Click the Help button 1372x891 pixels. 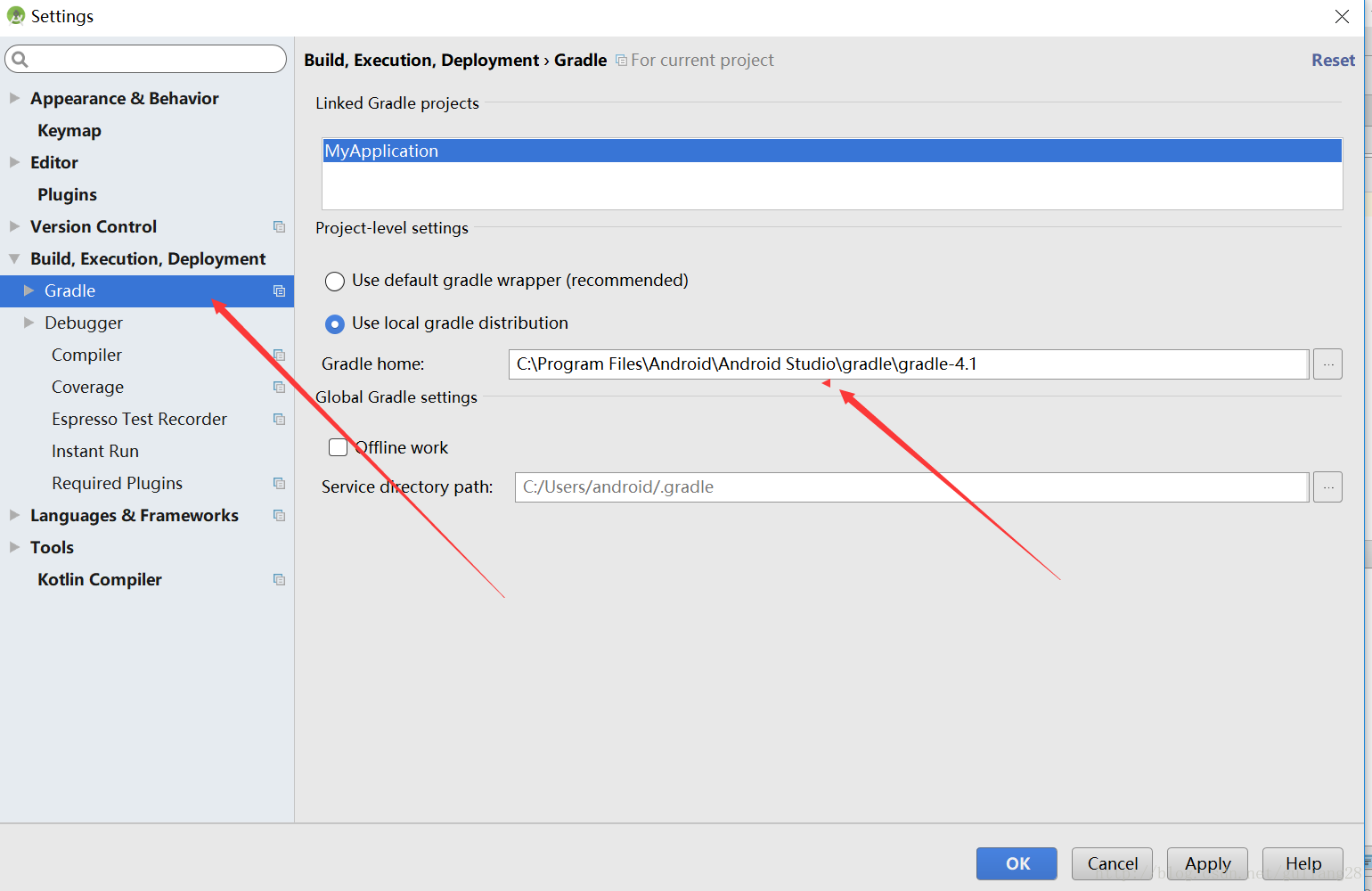[x=1303, y=863]
